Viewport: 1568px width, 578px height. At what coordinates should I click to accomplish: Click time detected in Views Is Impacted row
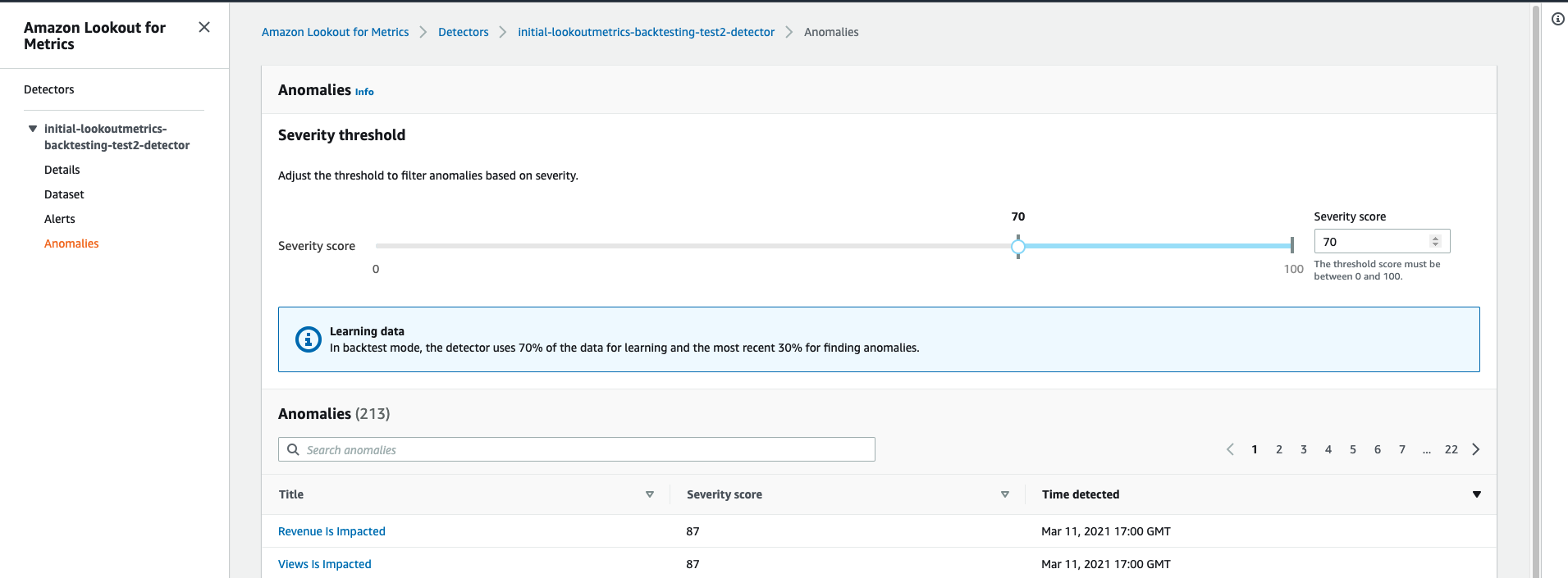[1106, 564]
